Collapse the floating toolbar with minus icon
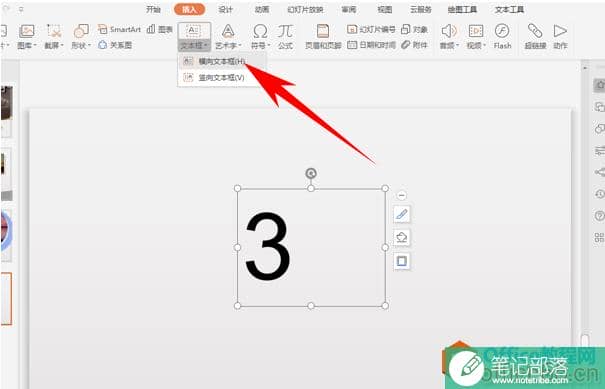Screen dimensions: 605x389 (402, 196)
